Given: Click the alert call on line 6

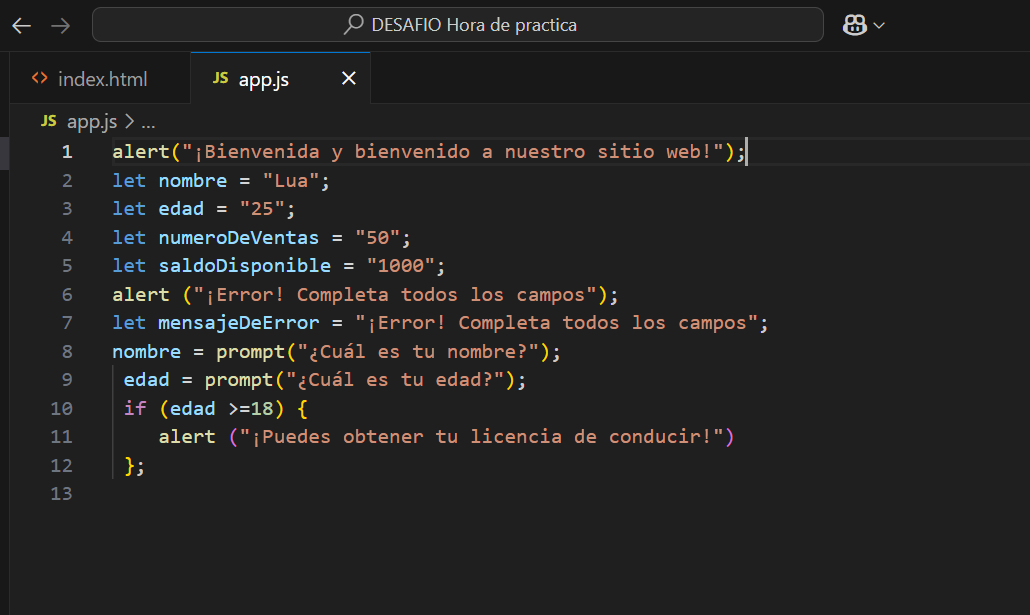Looking at the screenshot, I should (x=141, y=295).
